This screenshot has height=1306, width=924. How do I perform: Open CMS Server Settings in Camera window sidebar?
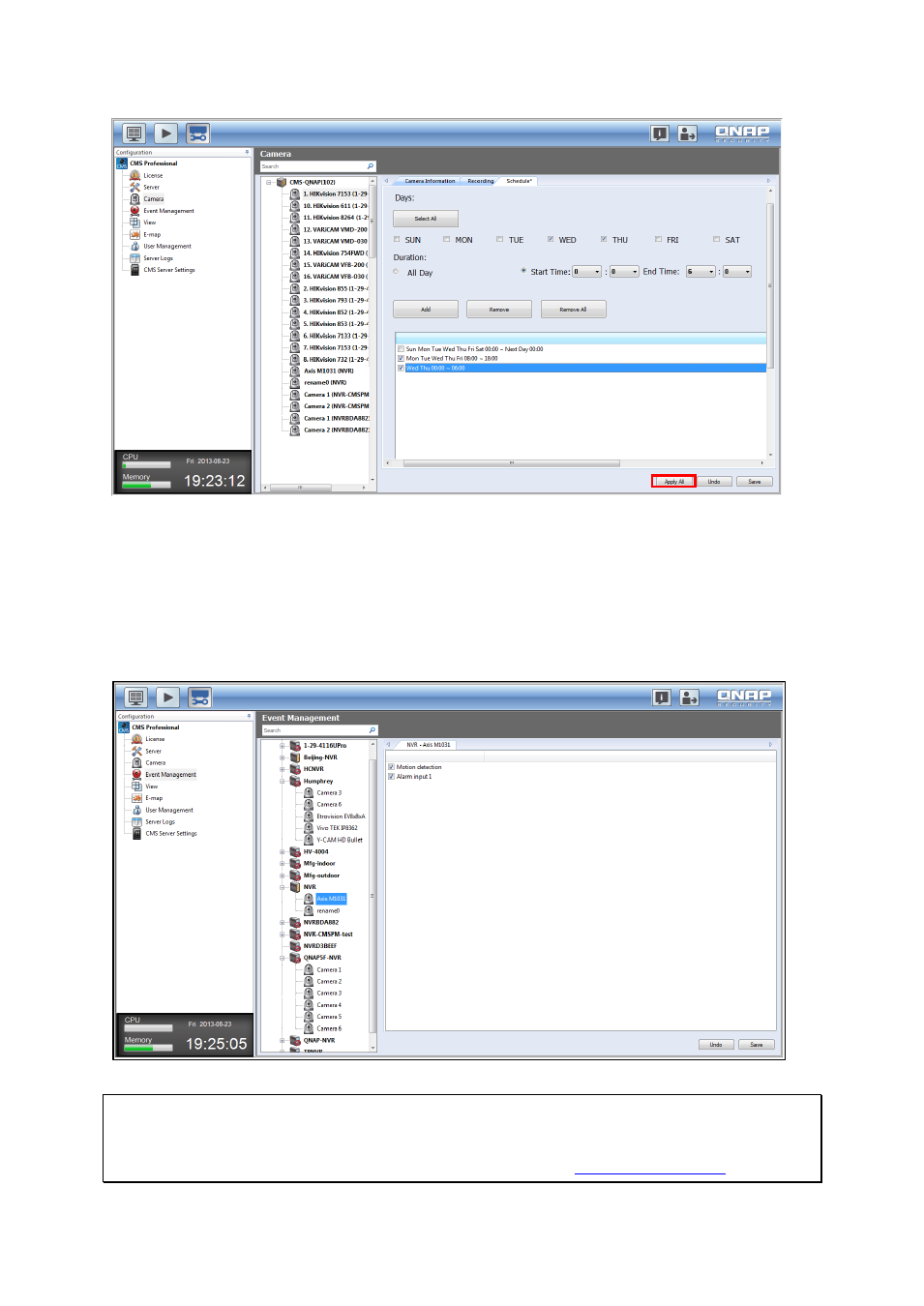click(169, 270)
